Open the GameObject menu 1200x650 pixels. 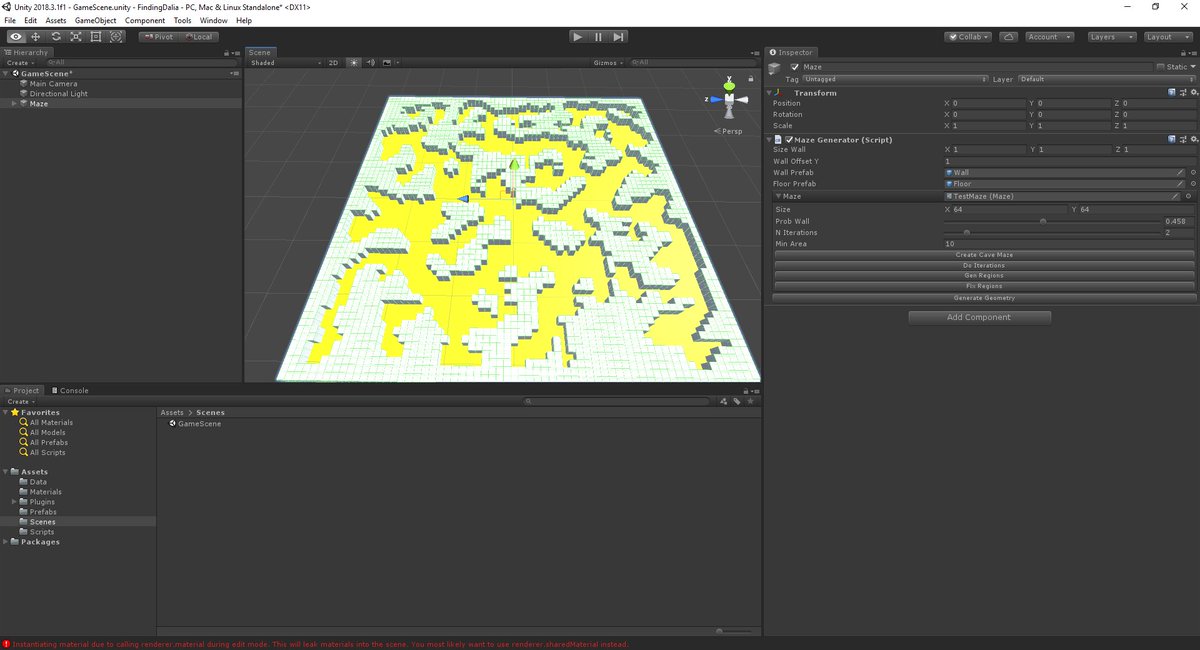[x=95, y=20]
